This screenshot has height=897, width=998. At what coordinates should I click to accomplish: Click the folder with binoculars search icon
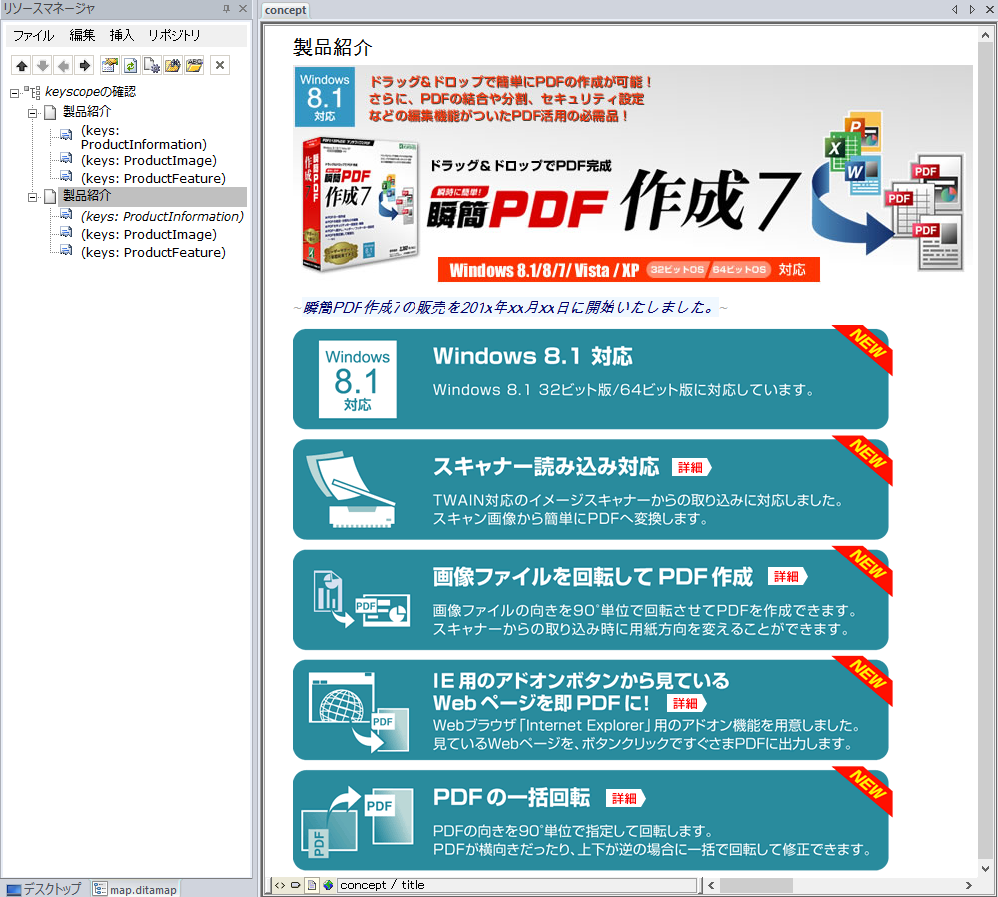[x=173, y=66]
